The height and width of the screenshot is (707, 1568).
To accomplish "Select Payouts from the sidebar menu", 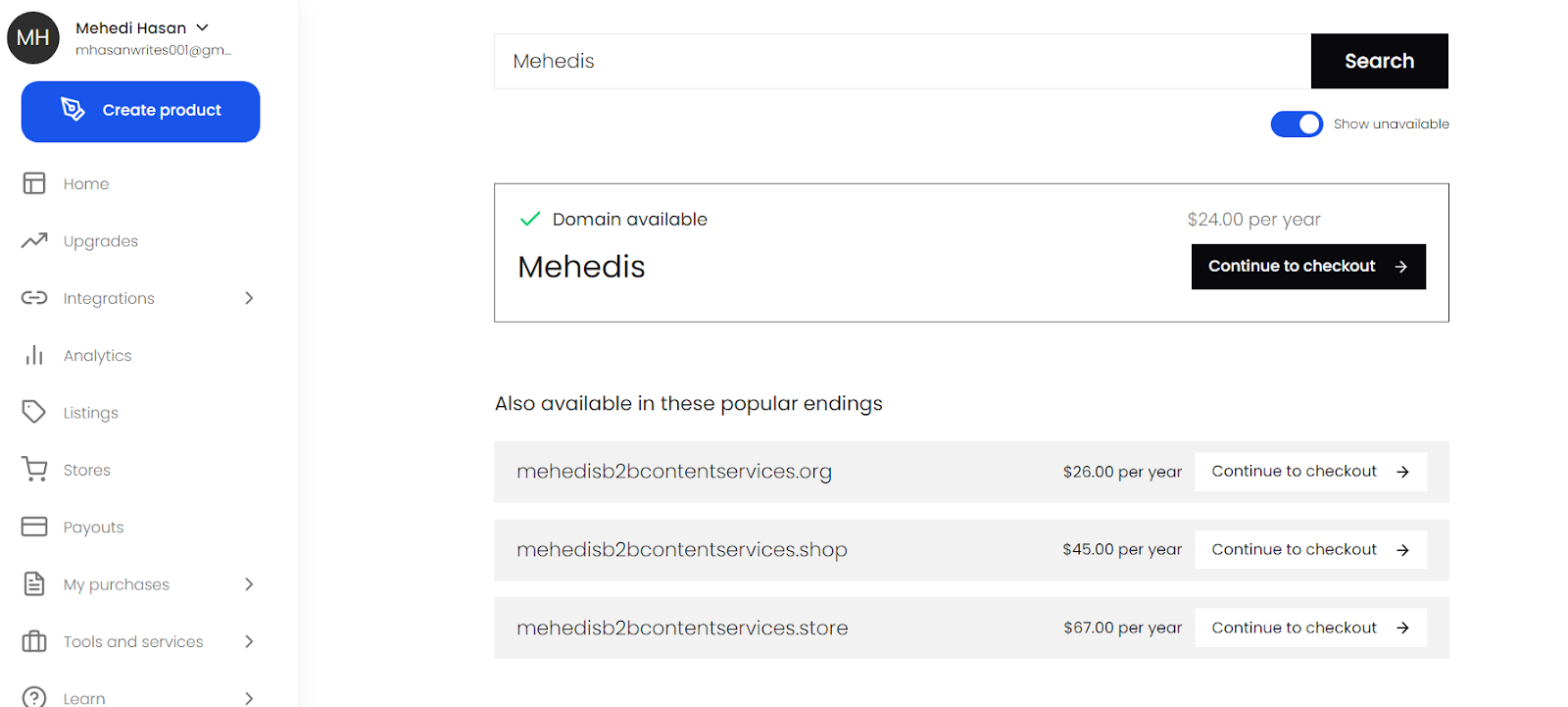I will coord(94,527).
